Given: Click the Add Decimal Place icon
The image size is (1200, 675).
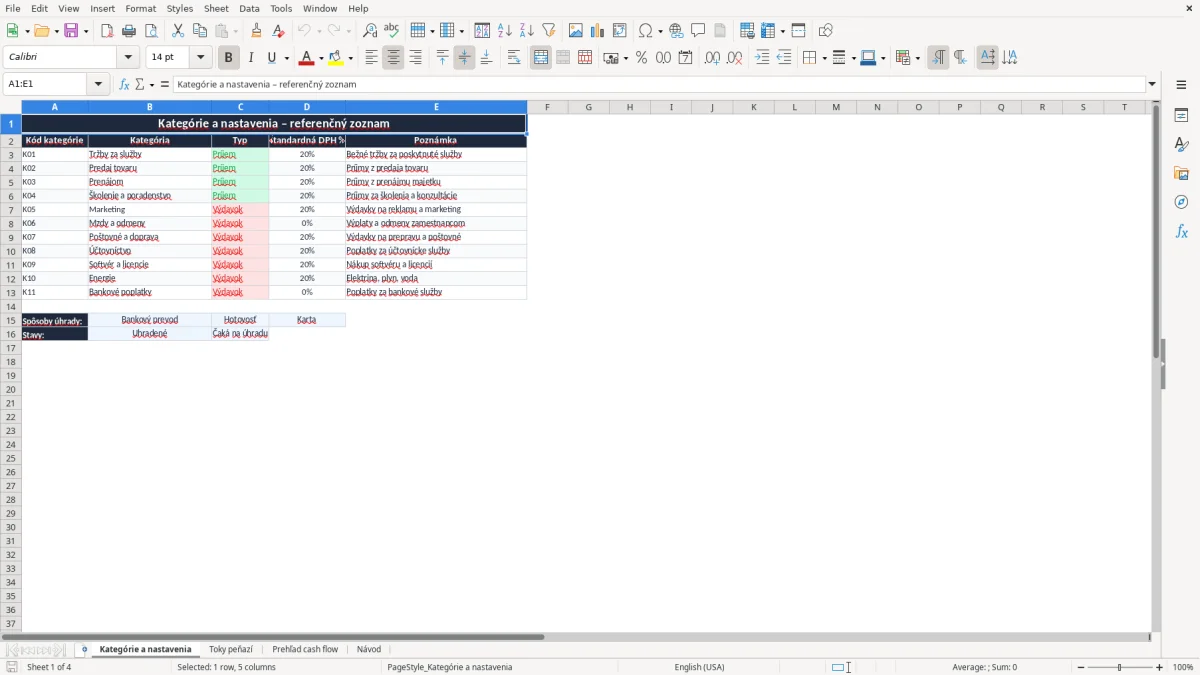Looking at the screenshot, I should click(713, 58).
